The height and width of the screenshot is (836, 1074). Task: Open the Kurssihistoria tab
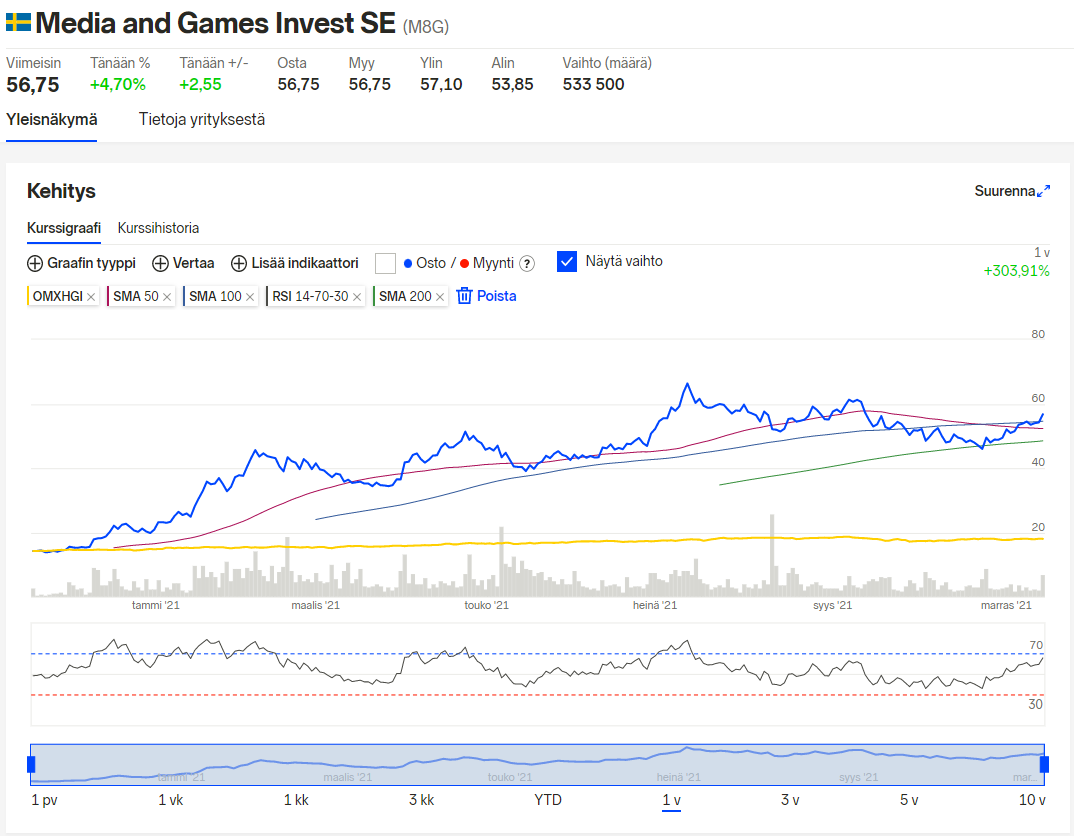pyautogui.click(x=158, y=228)
